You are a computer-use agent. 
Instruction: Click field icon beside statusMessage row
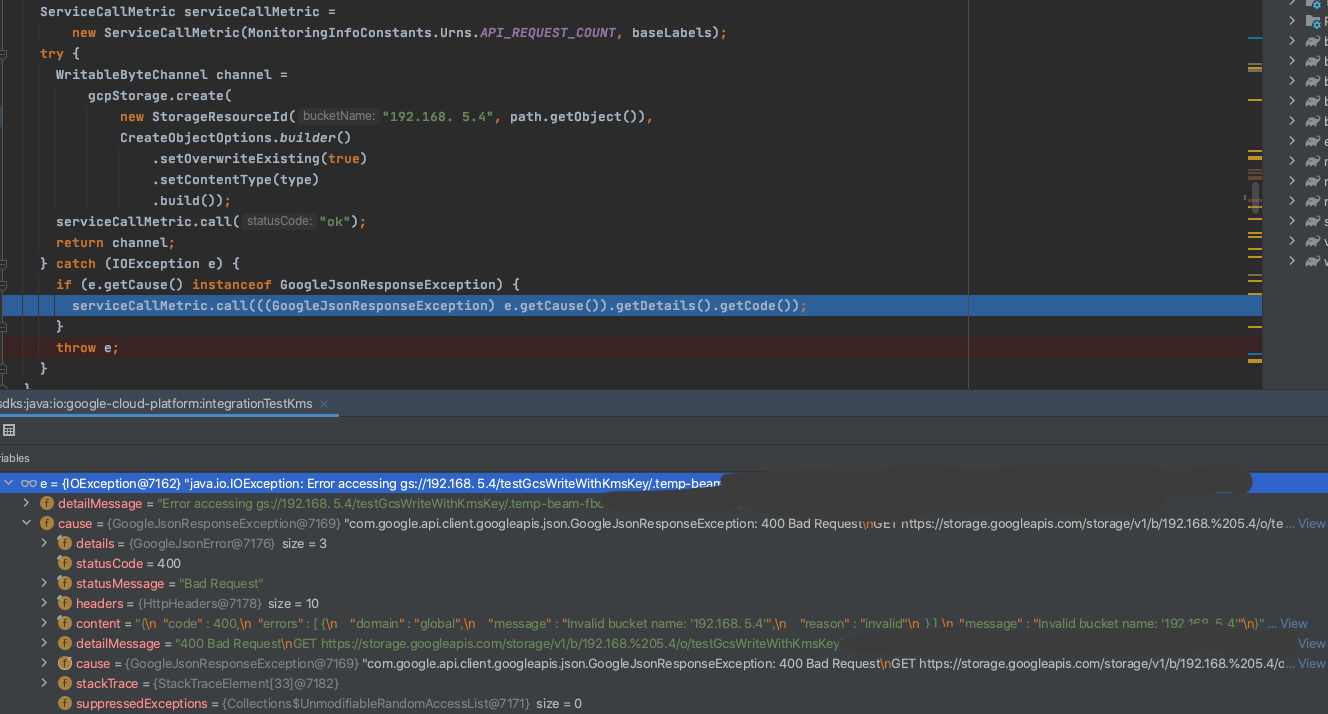[x=64, y=583]
